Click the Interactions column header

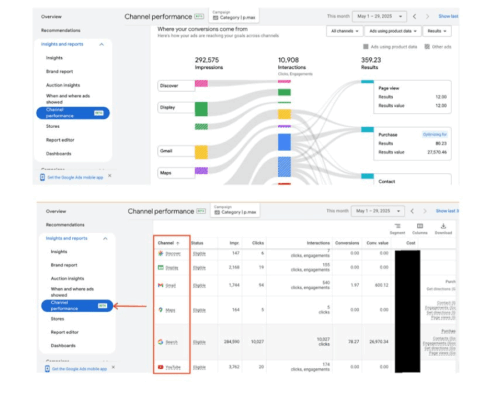(318, 243)
